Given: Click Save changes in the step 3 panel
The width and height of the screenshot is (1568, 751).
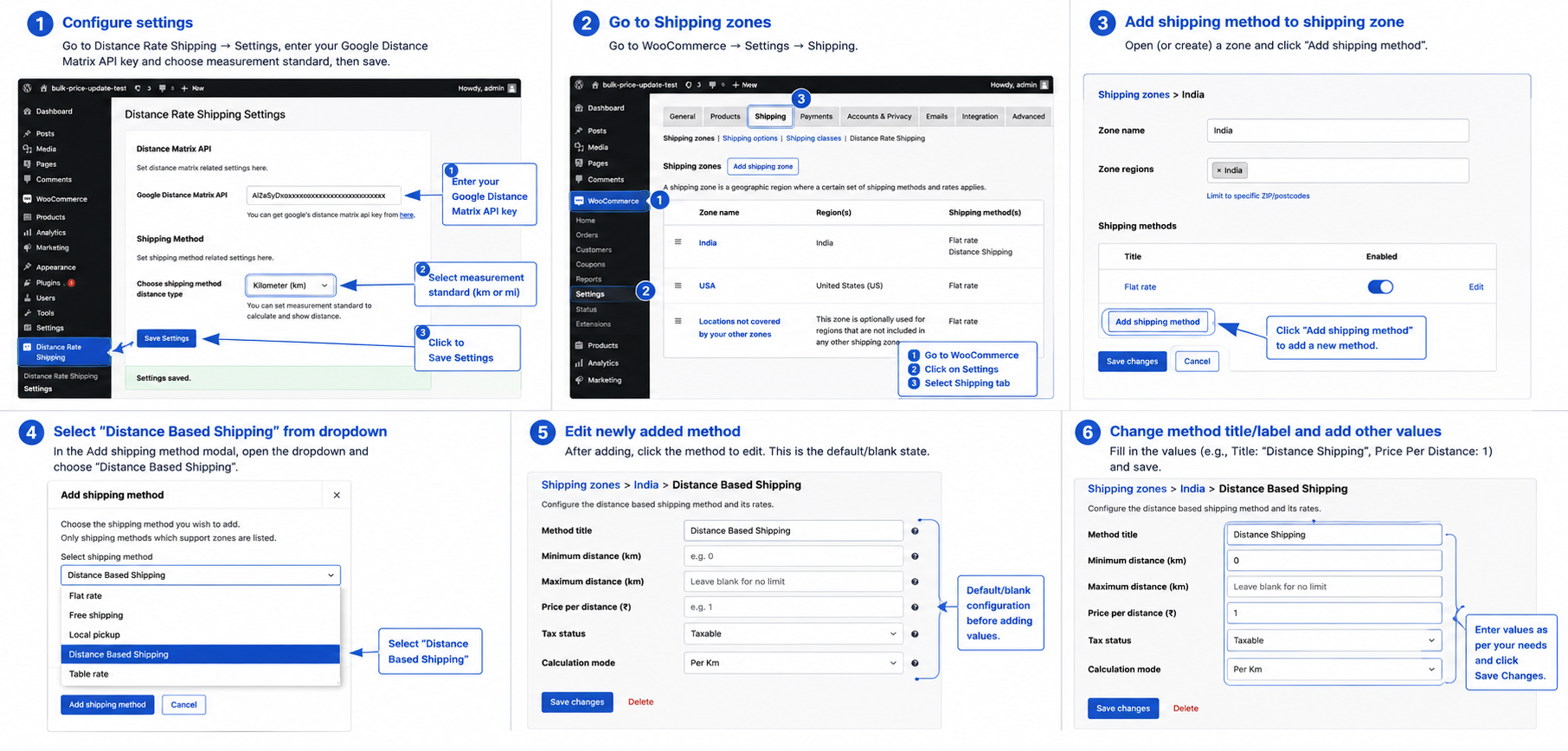Looking at the screenshot, I should [1132, 362].
